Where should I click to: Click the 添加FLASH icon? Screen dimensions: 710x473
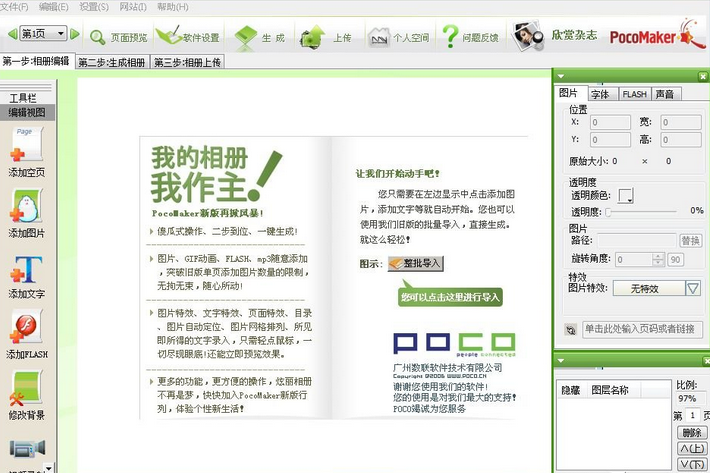pos(27,326)
